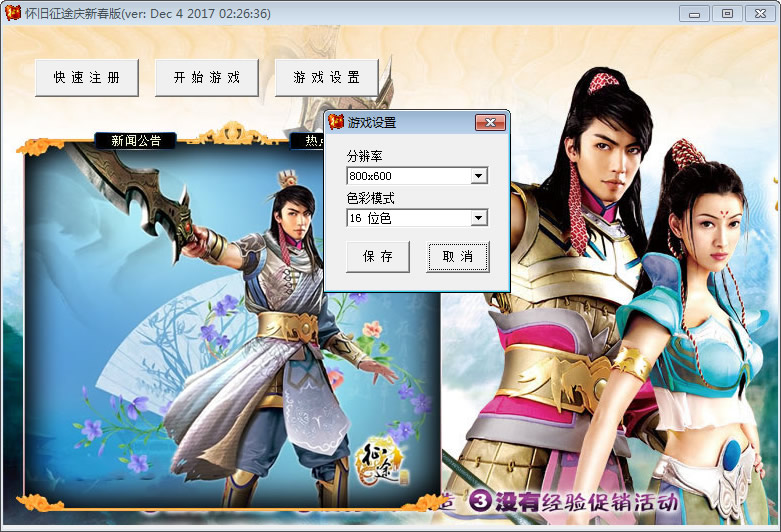
Task: Click the 开始游戏 button
Action: [x=207, y=78]
